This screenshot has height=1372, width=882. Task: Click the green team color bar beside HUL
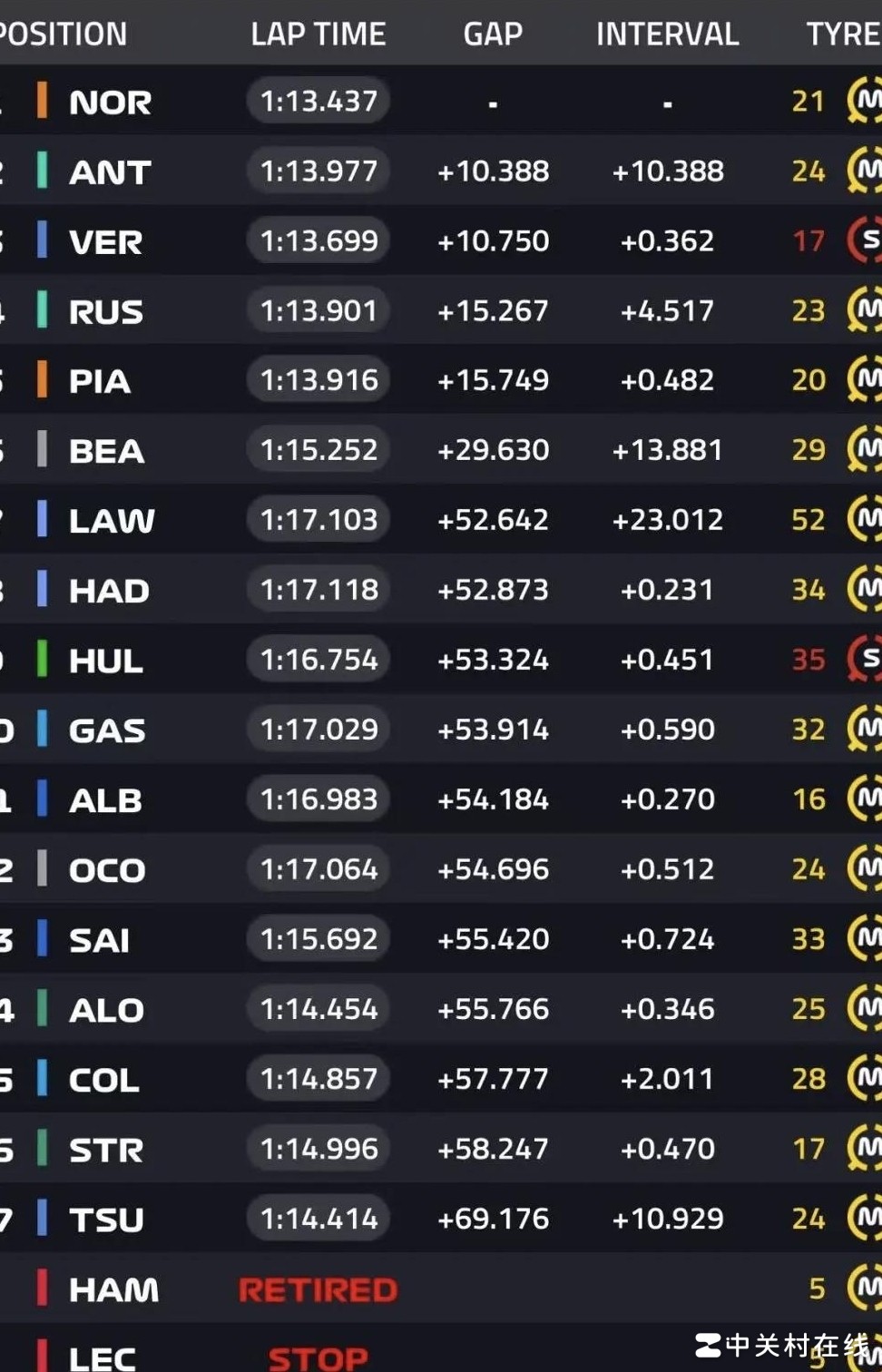[42, 659]
